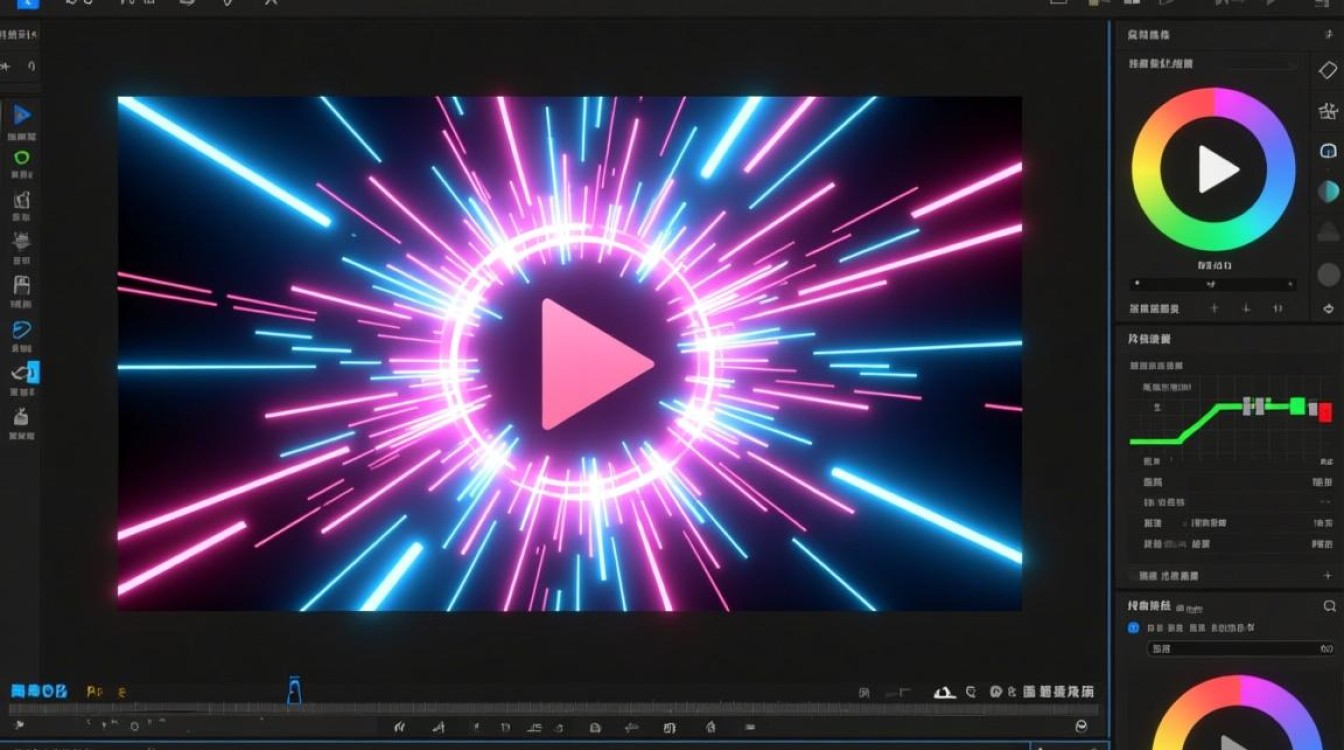1344x750 pixels.
Task: Select the white framed-panel tool in left toolbar
Action: point(21,286)
